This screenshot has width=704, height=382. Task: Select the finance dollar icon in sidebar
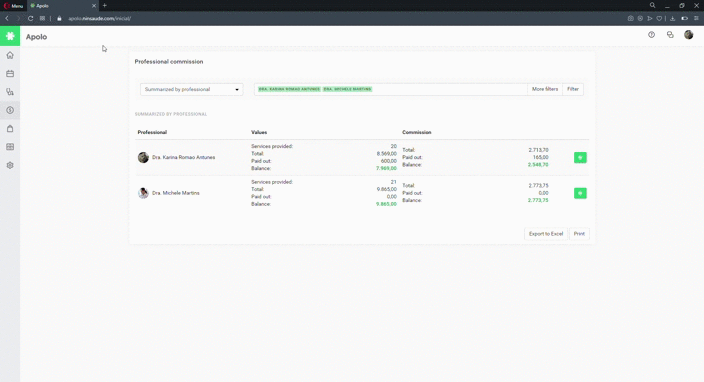pyautogui.click(x=10, y=110)
